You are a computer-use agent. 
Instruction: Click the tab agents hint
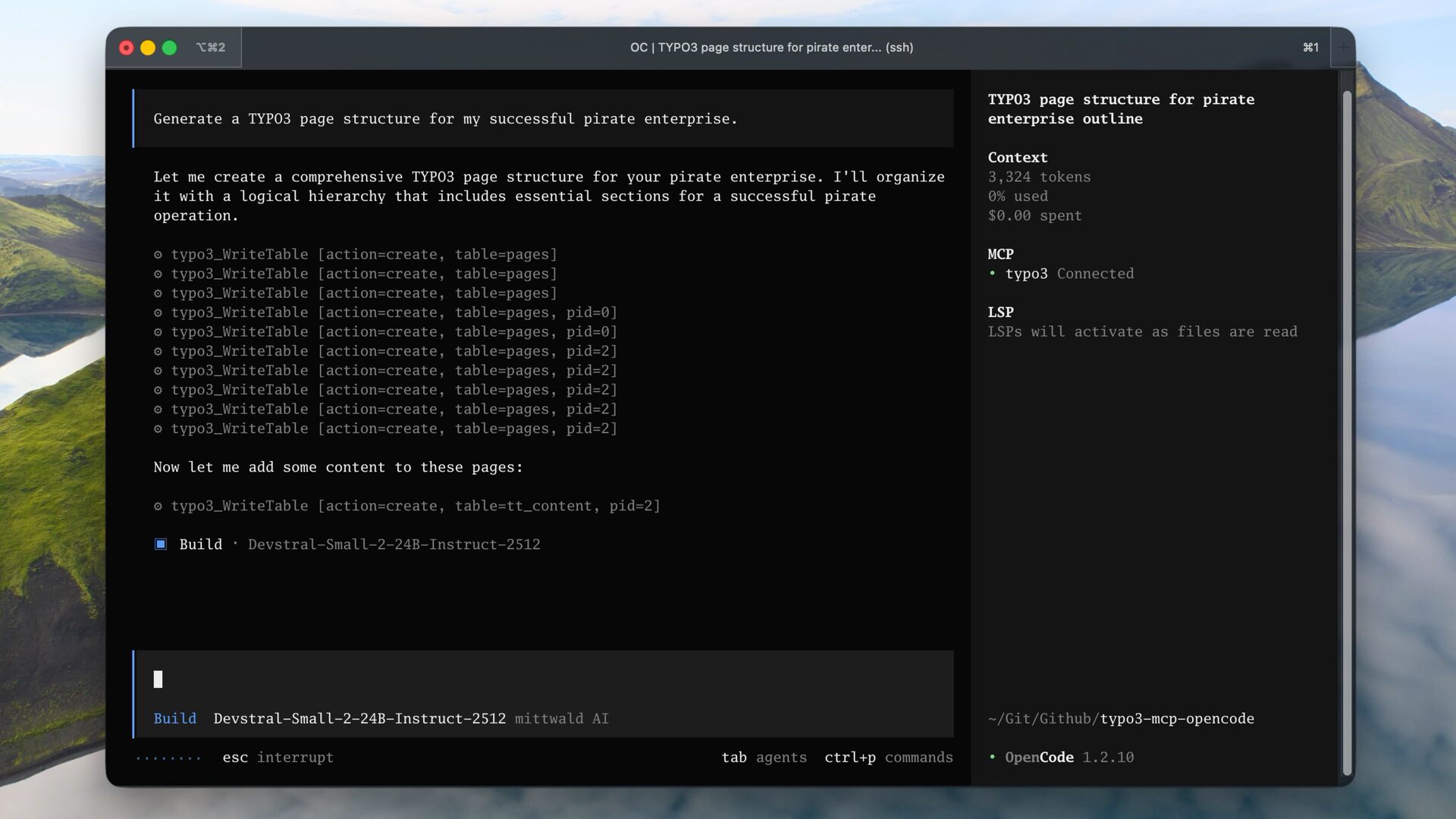pyautogui.click(x=764, y=758)
